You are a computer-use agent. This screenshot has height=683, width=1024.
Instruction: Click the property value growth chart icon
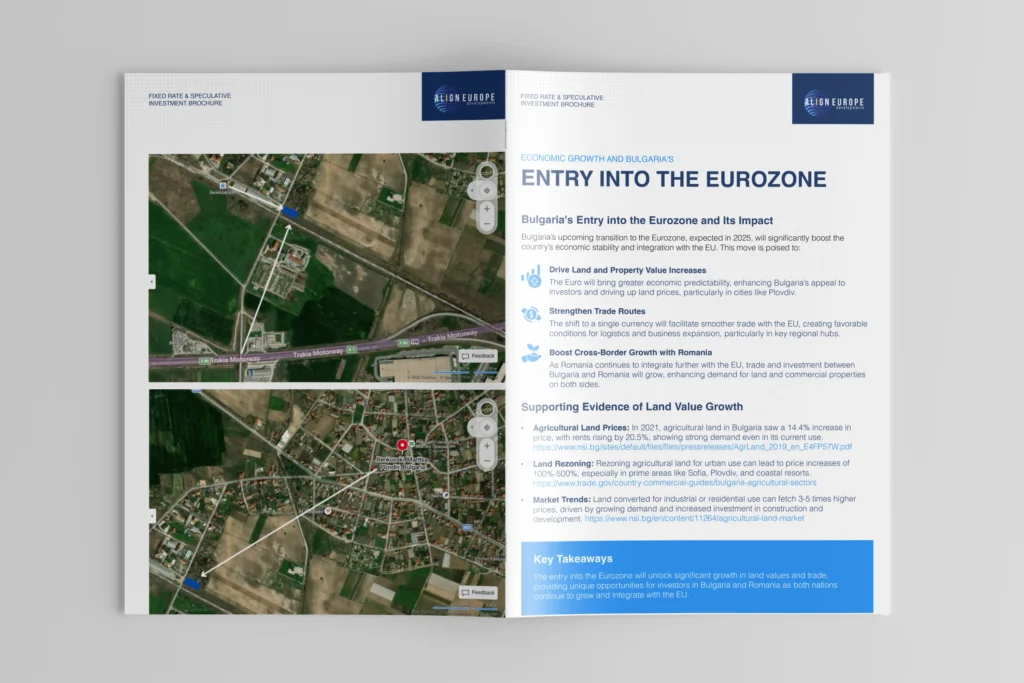pos(531,276)
